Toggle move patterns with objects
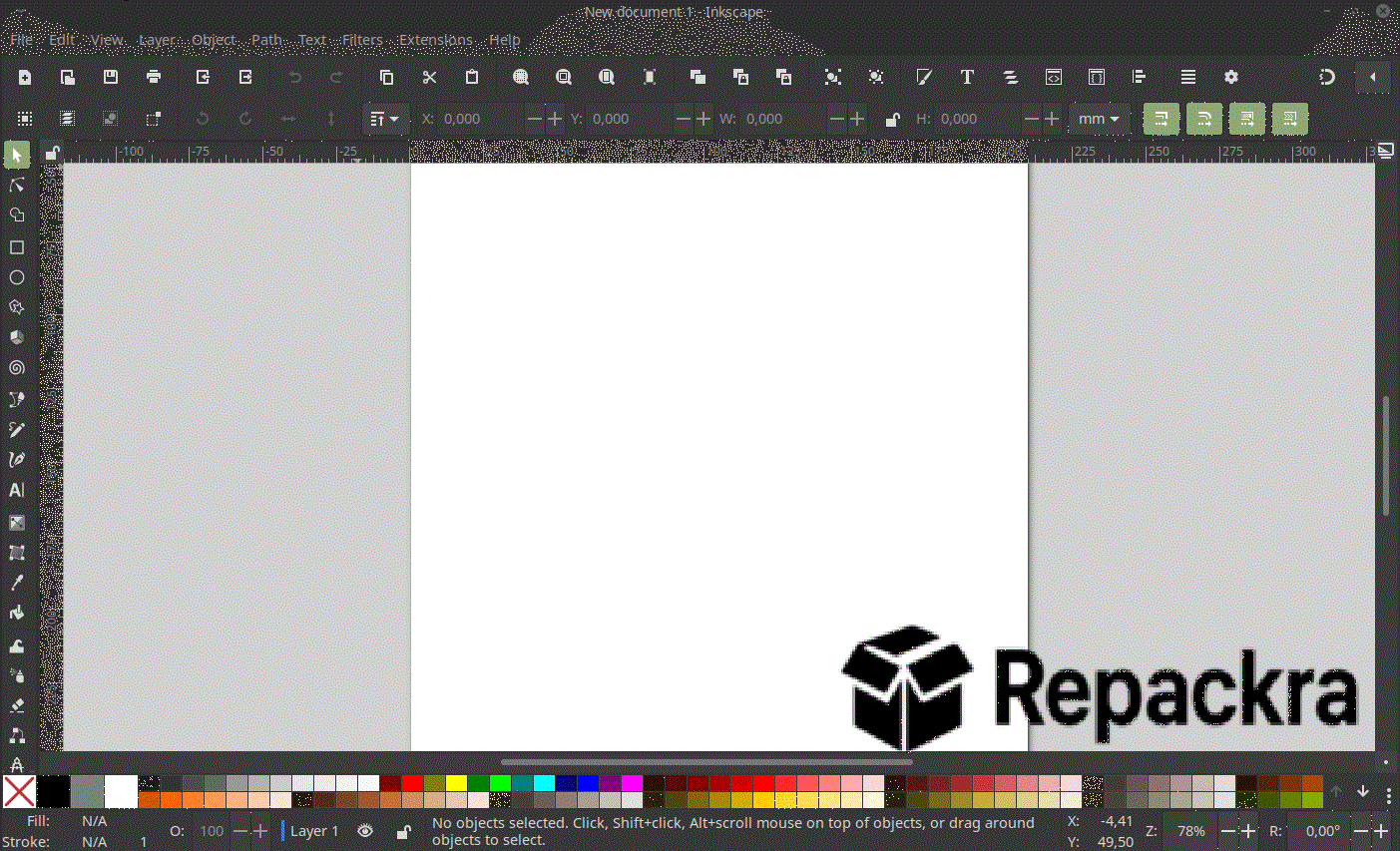This screenshot has height=851, width=1400. tap(1290, 119)
